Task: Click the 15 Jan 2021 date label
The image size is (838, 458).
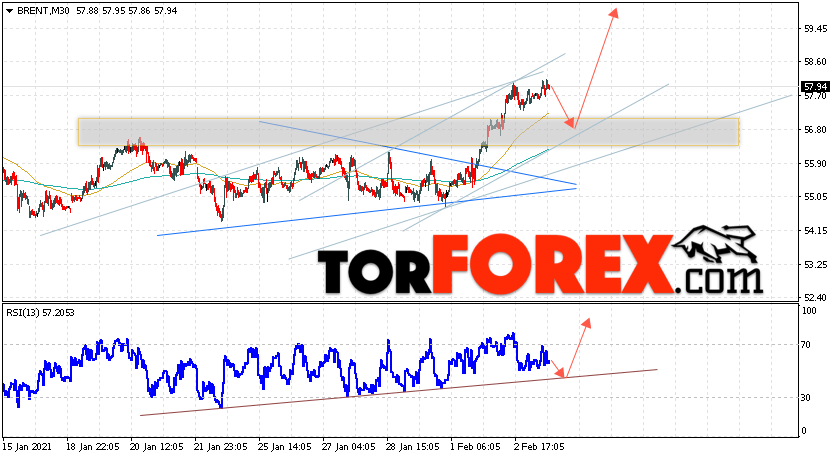Action: (x=27, y=446)
